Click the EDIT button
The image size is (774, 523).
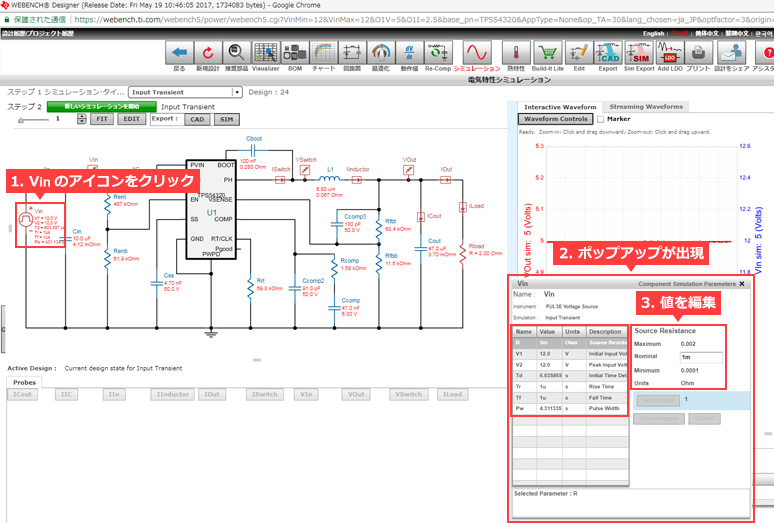tap(131, 119)
